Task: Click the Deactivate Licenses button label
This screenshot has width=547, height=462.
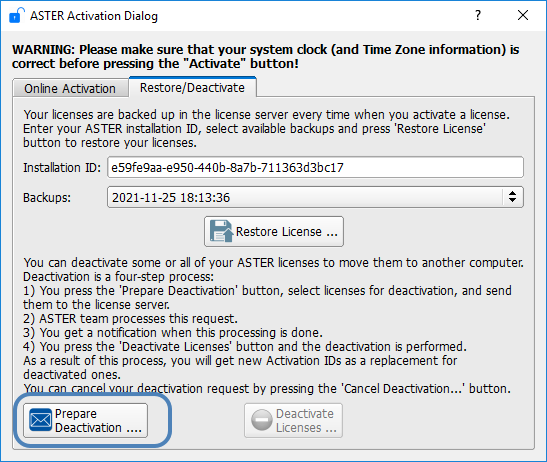Action: tap(306, 420)
